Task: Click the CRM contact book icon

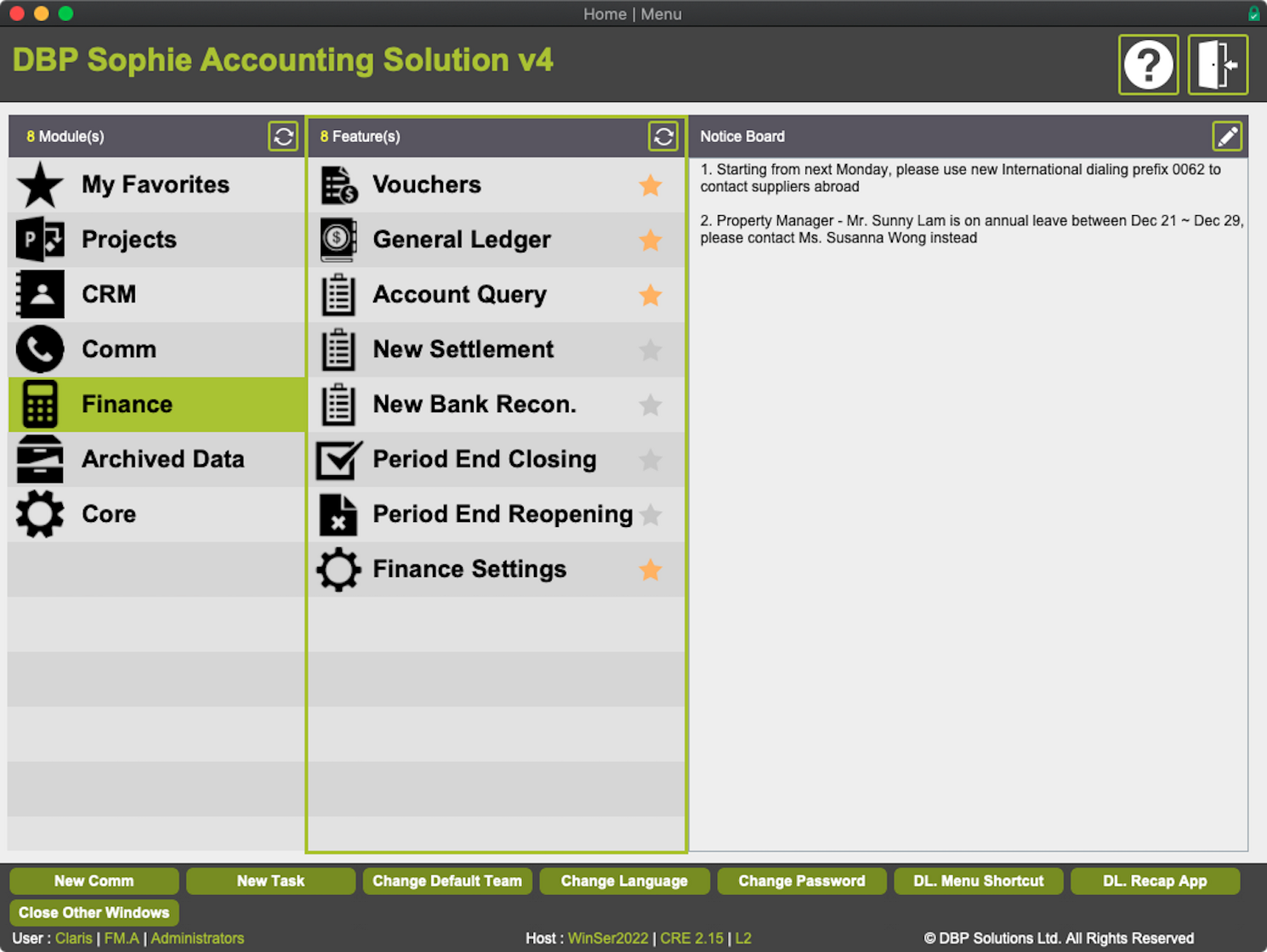Action: point(40,294)
